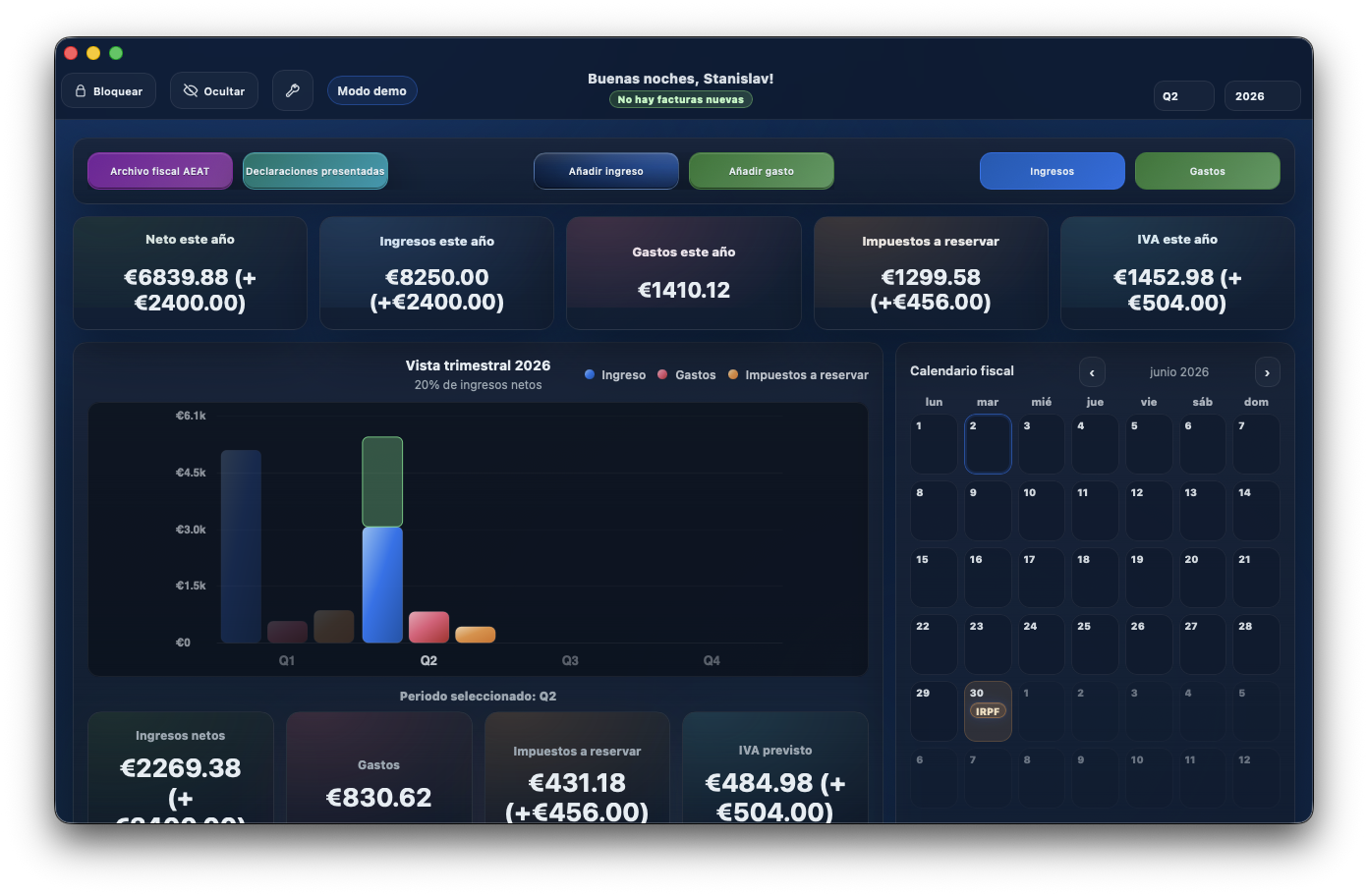Toggle Modo demo
Viewport: 1368px width, 896px height.
point(372,90)
